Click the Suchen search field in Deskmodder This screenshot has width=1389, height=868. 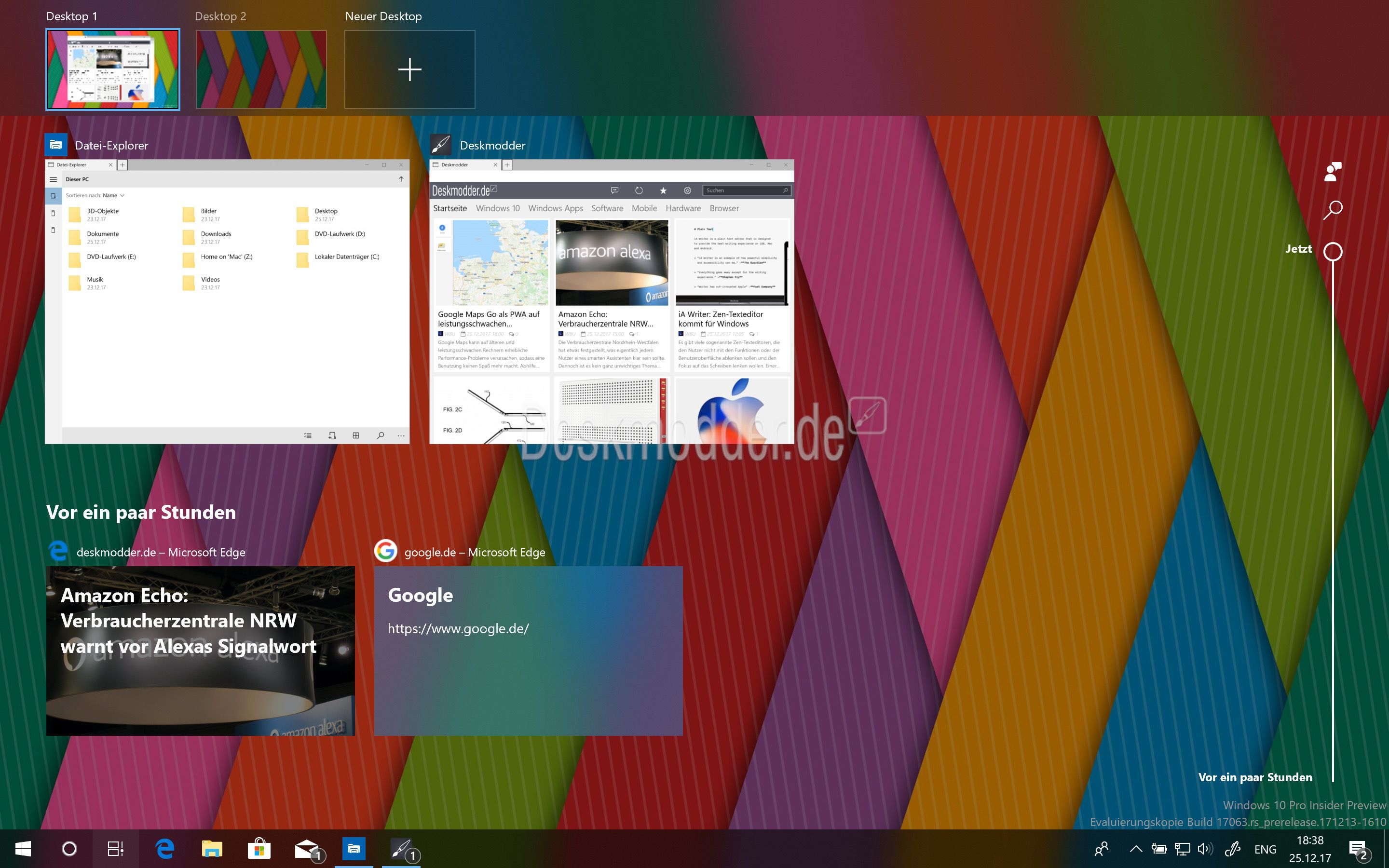[x=747, y=190]
